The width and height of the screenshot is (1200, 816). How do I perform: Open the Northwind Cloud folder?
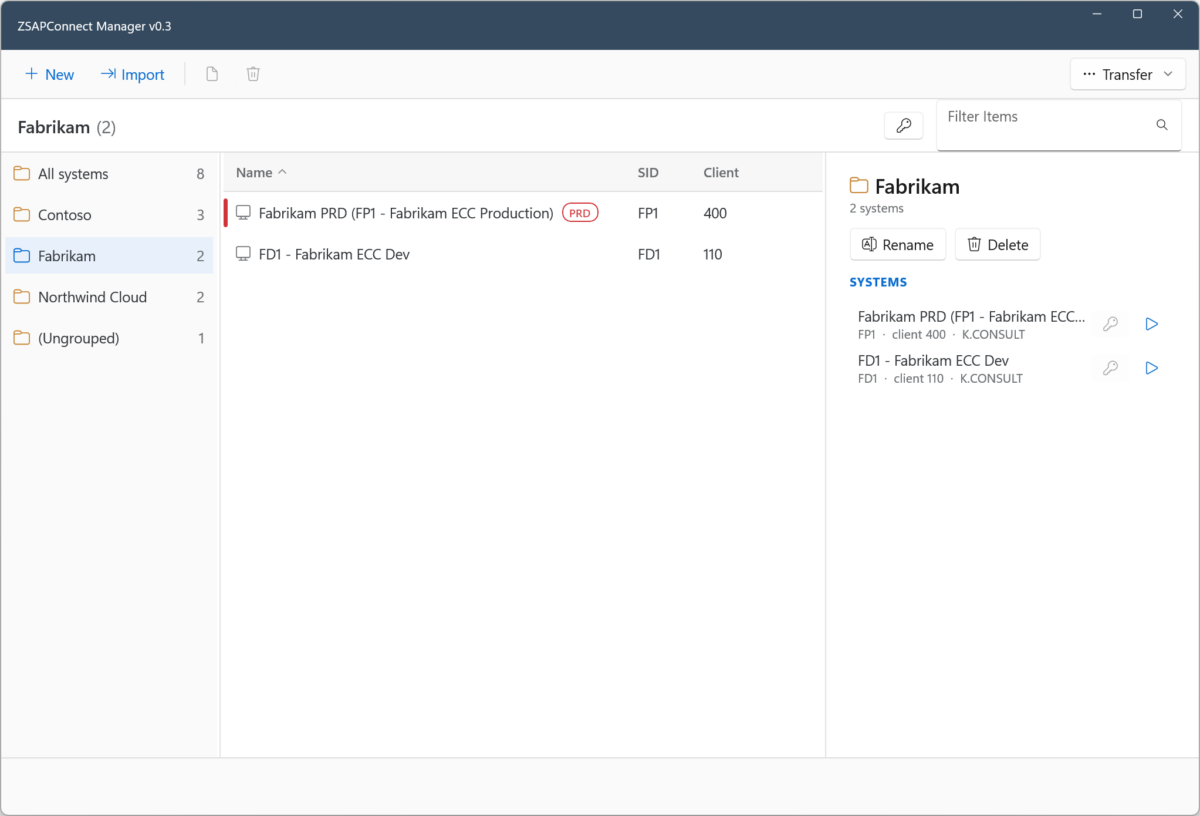pyautogui.click(x=109, y=297)
